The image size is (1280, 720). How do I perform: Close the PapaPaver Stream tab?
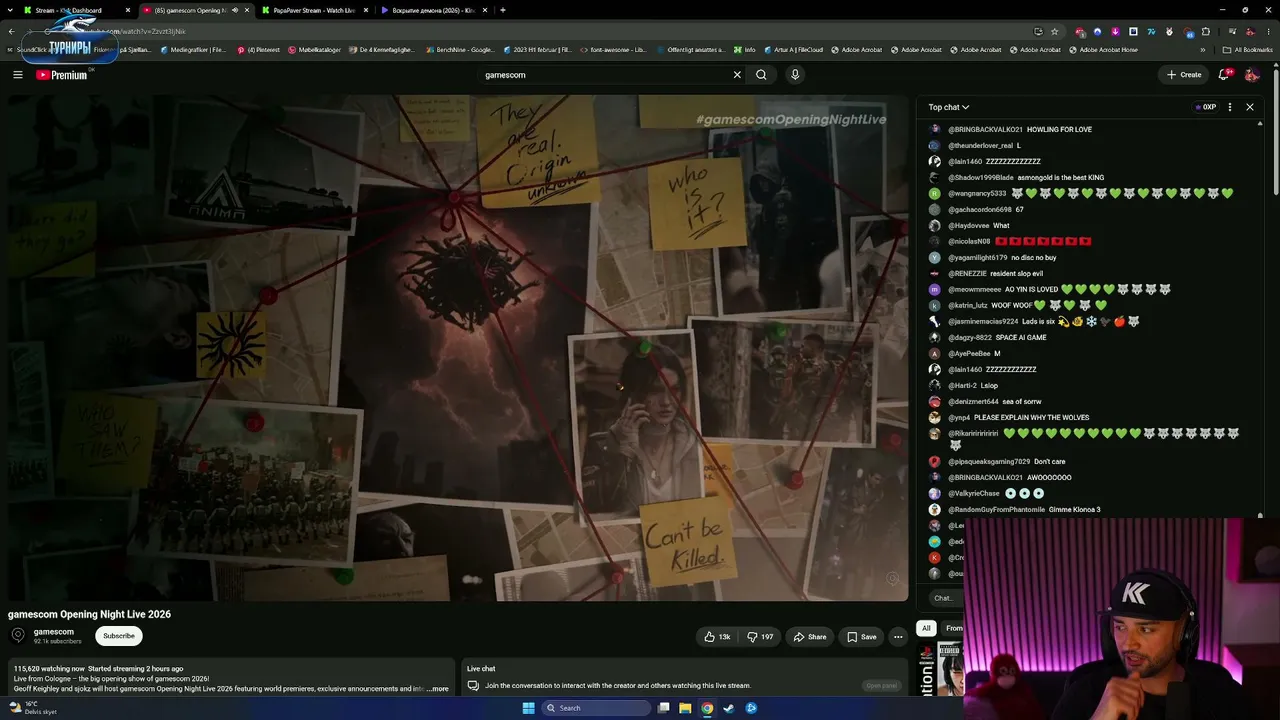point(366,10)
